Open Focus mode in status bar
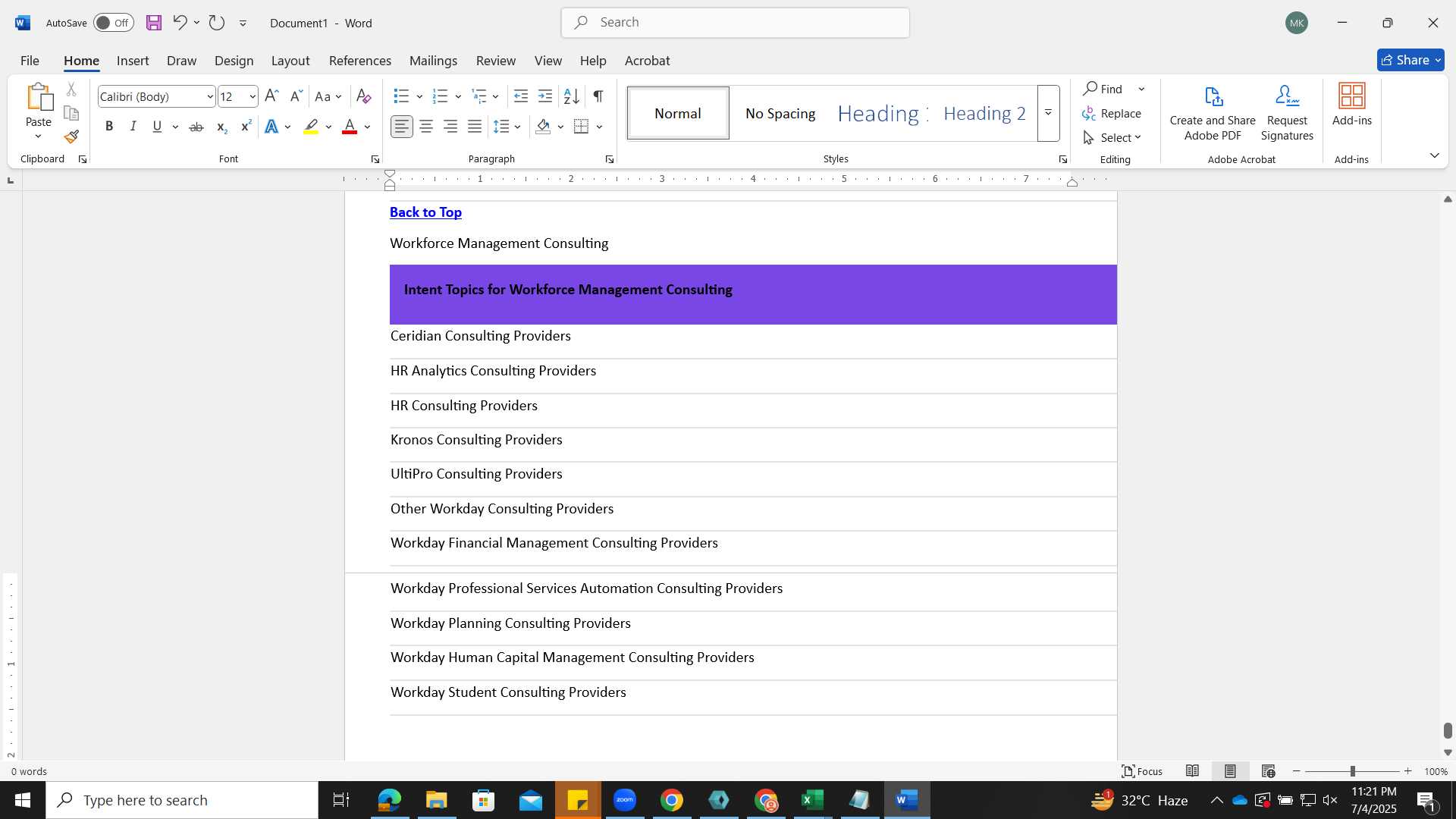This screenshot has height=819, width=1456. (1142, 771)
